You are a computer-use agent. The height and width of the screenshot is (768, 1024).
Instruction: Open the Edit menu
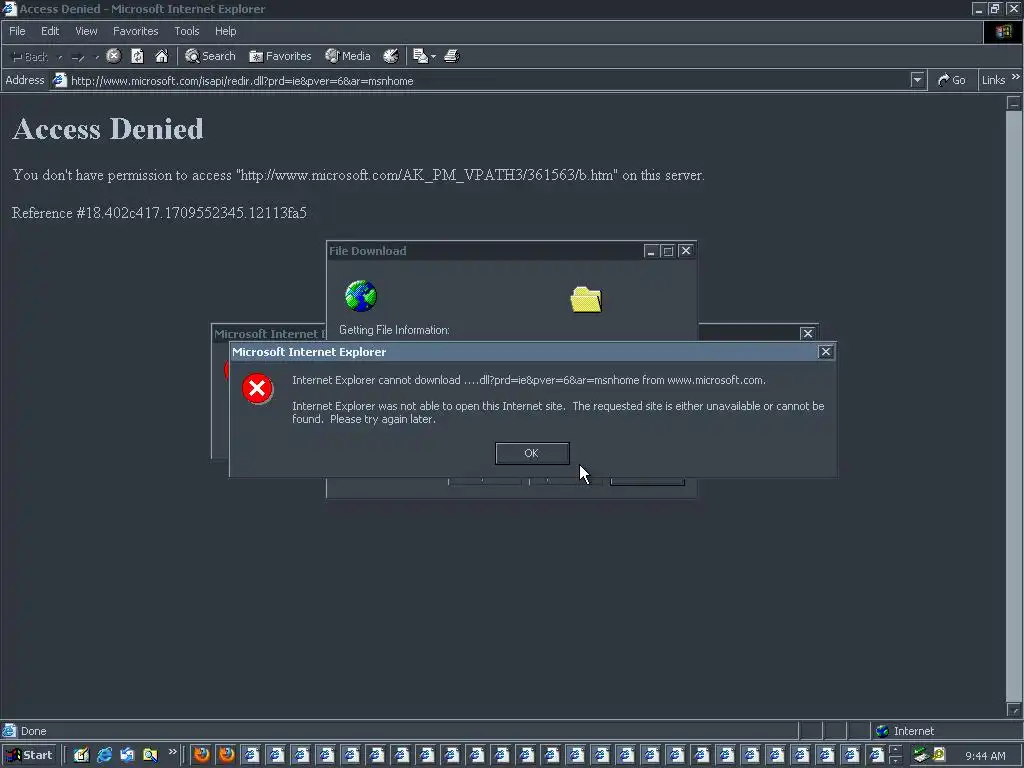50,31
